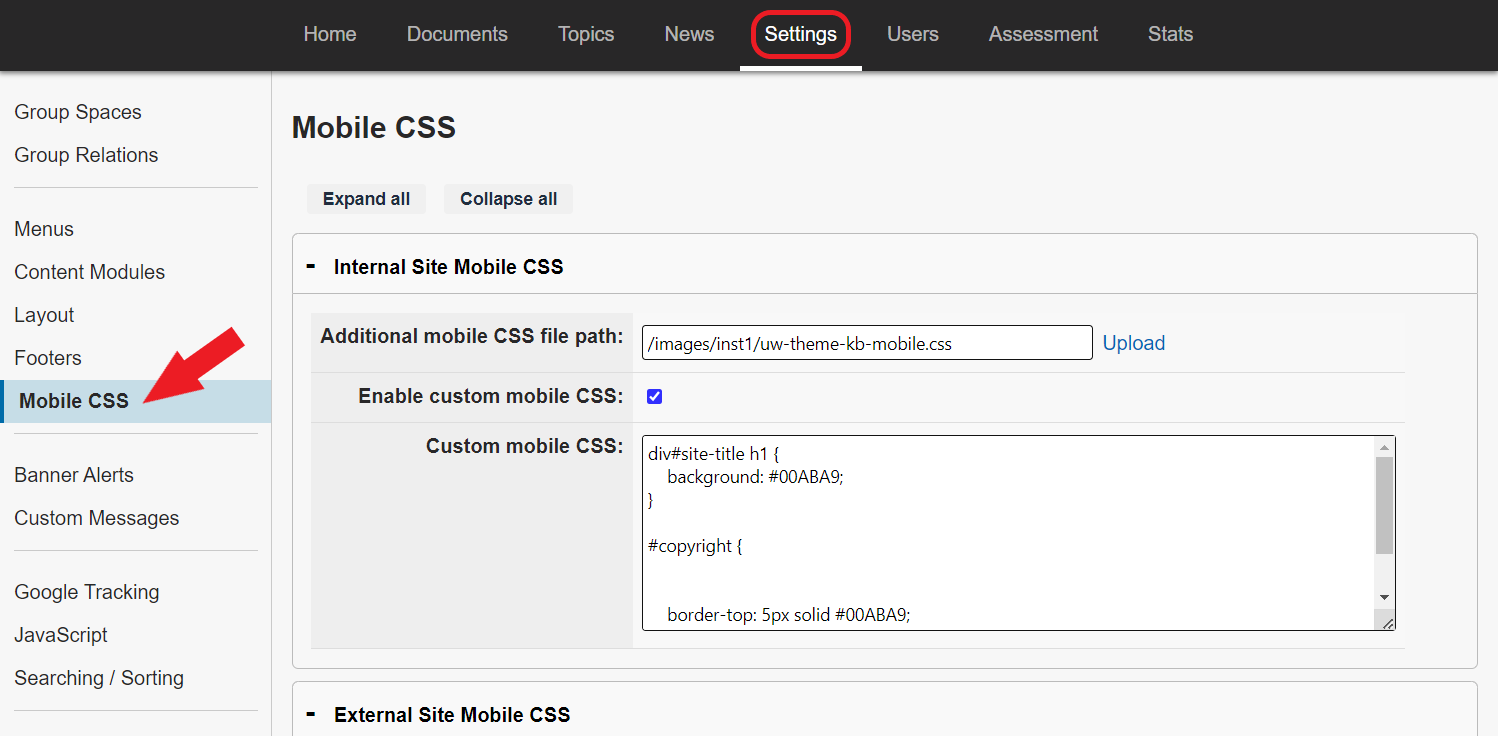This screenshot has height=736, width=1498.
Task: Open Google Tracking settings
Action: [87, 592]
